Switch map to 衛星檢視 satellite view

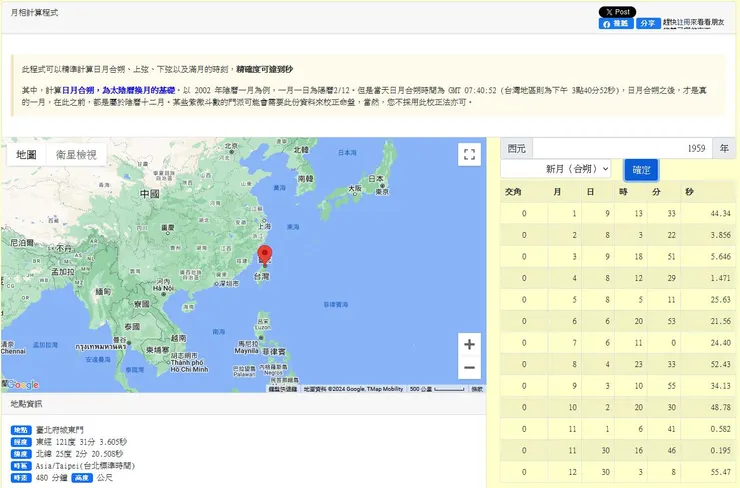pyautogui.click(x=76, y=155)
